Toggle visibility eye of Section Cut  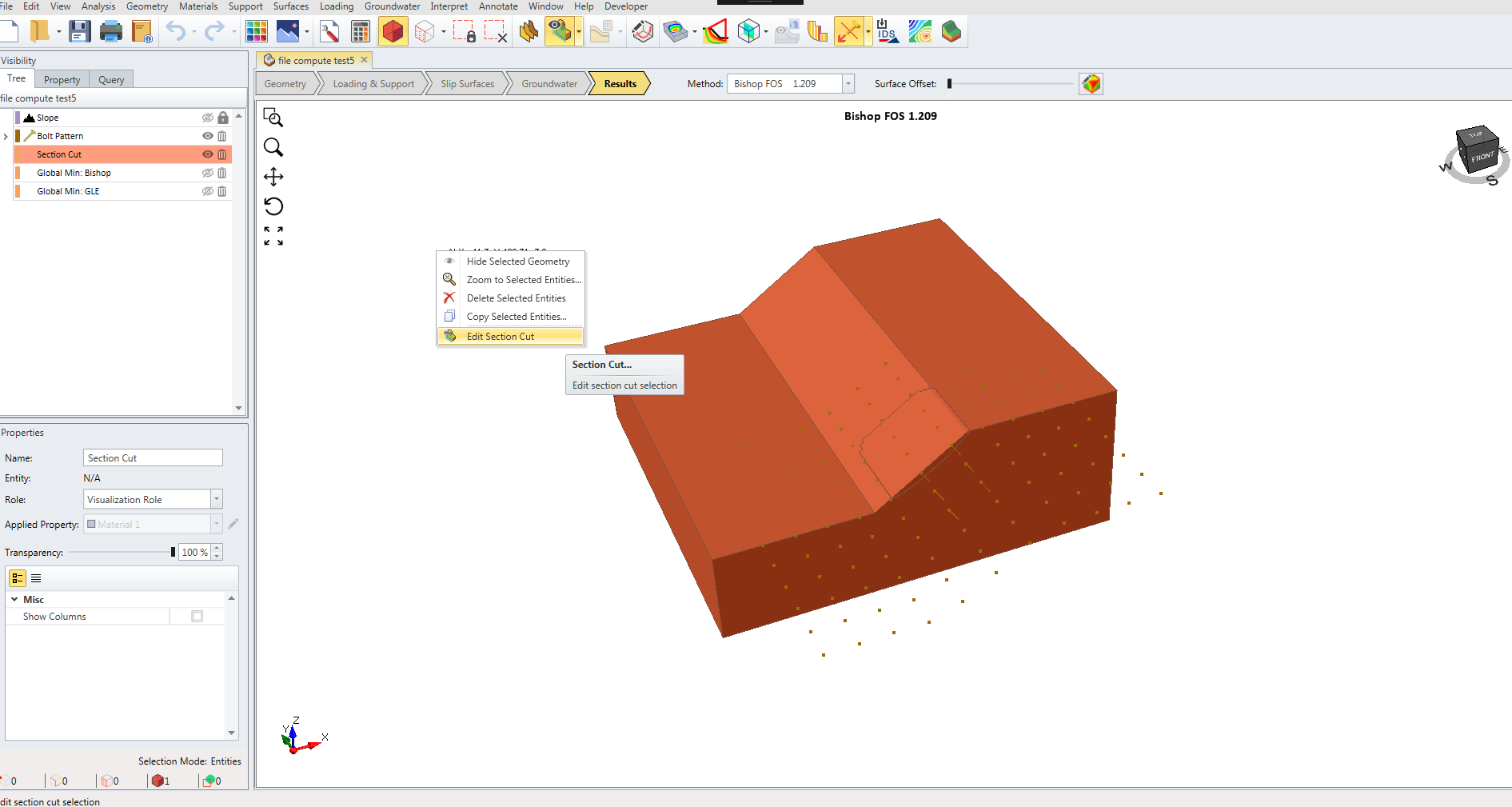[208, 154]
